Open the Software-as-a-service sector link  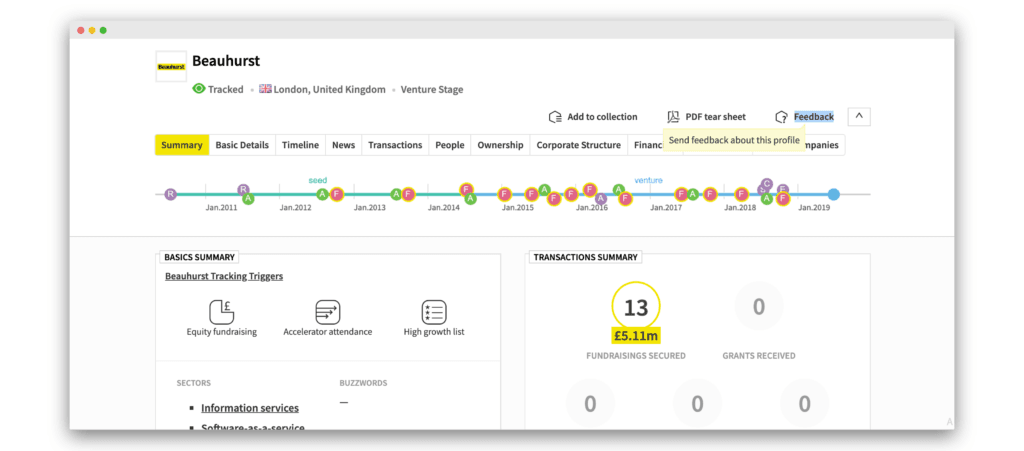(x=253, y=428)
